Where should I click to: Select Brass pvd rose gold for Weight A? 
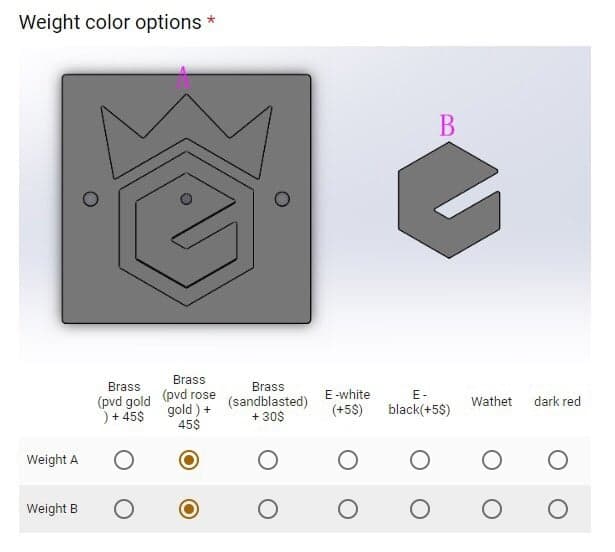pos(189,460)
